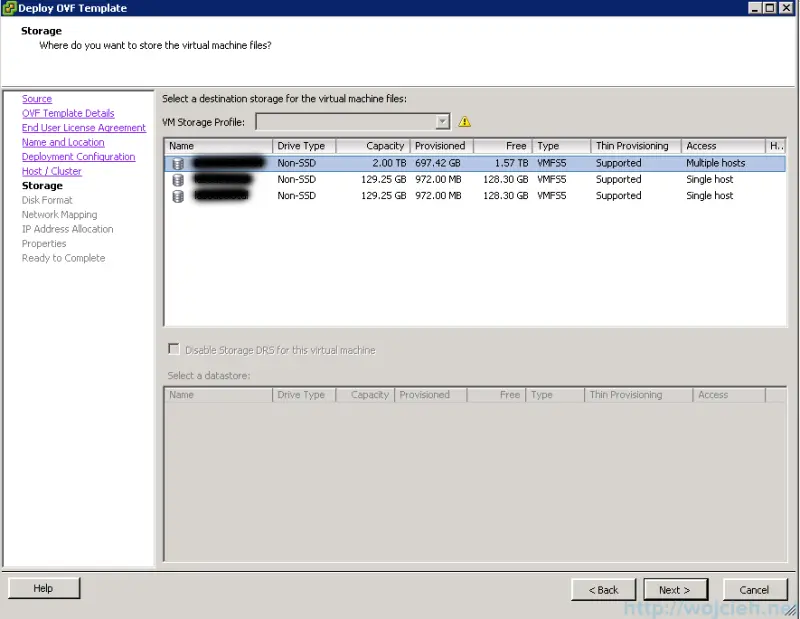Click the datastore icon on the second storage row
Image resolution: width=800 pixels, height=619 pixels.
click(177, 179)
